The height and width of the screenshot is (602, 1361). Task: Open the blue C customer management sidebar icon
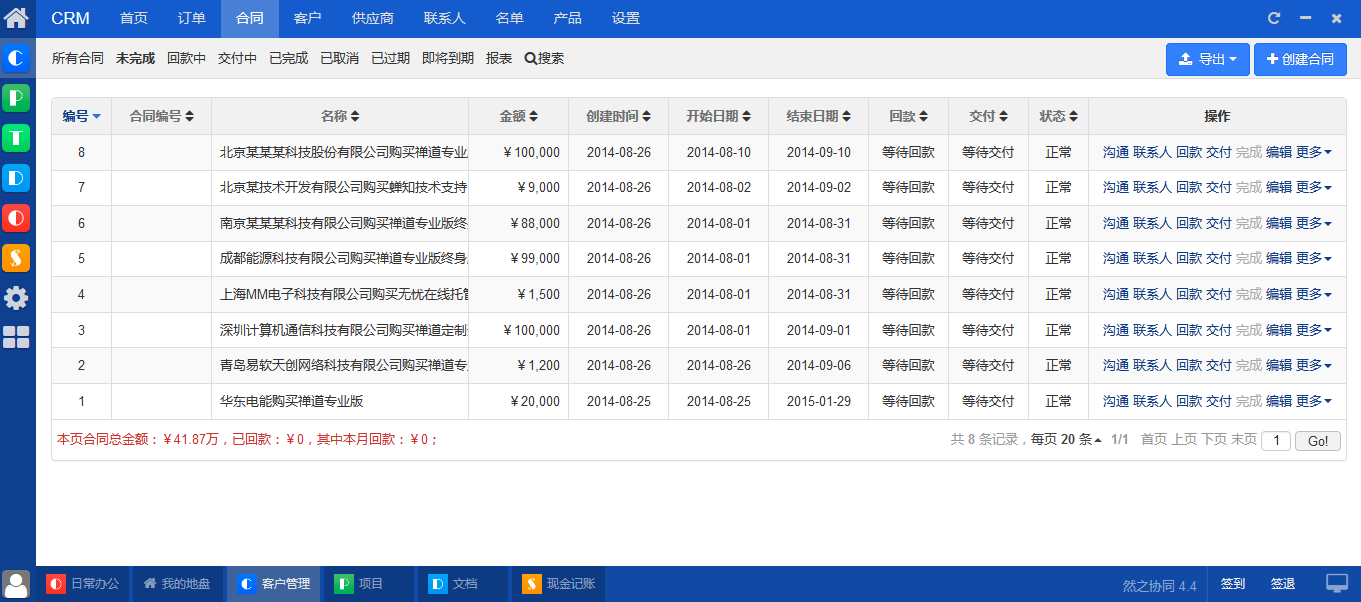(16, 58)
